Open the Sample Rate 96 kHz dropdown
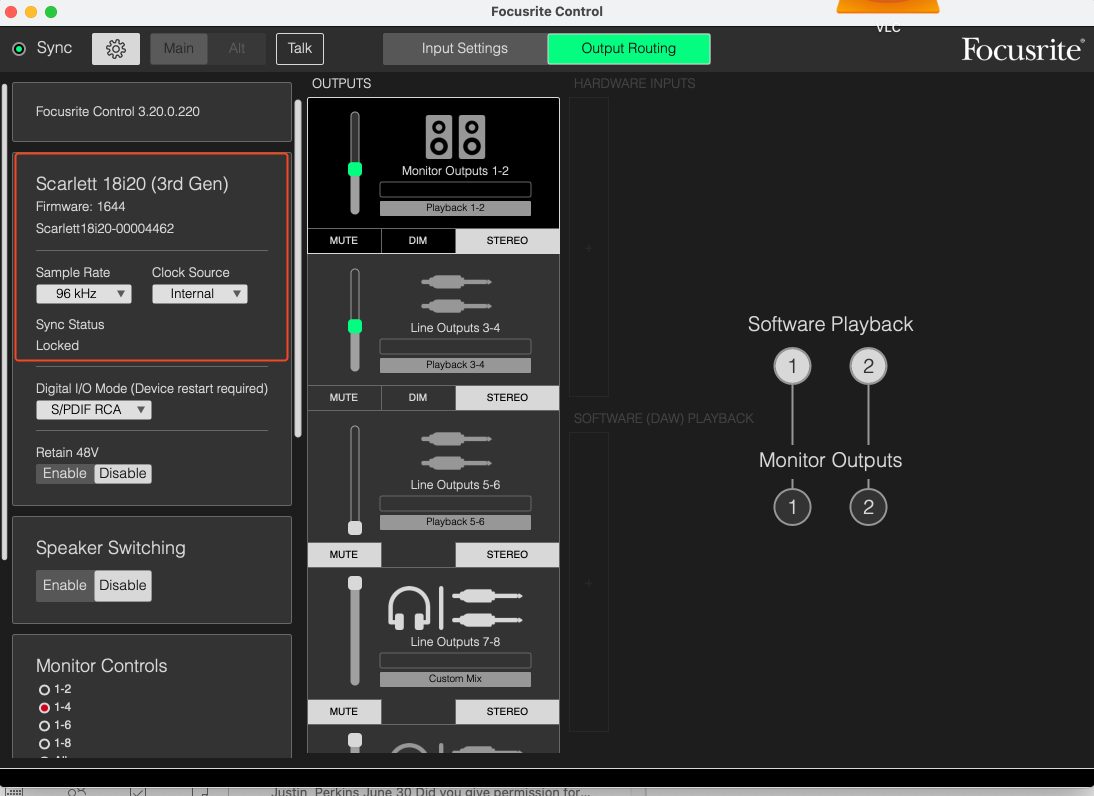1094x796 pixels. click(84, 294)
